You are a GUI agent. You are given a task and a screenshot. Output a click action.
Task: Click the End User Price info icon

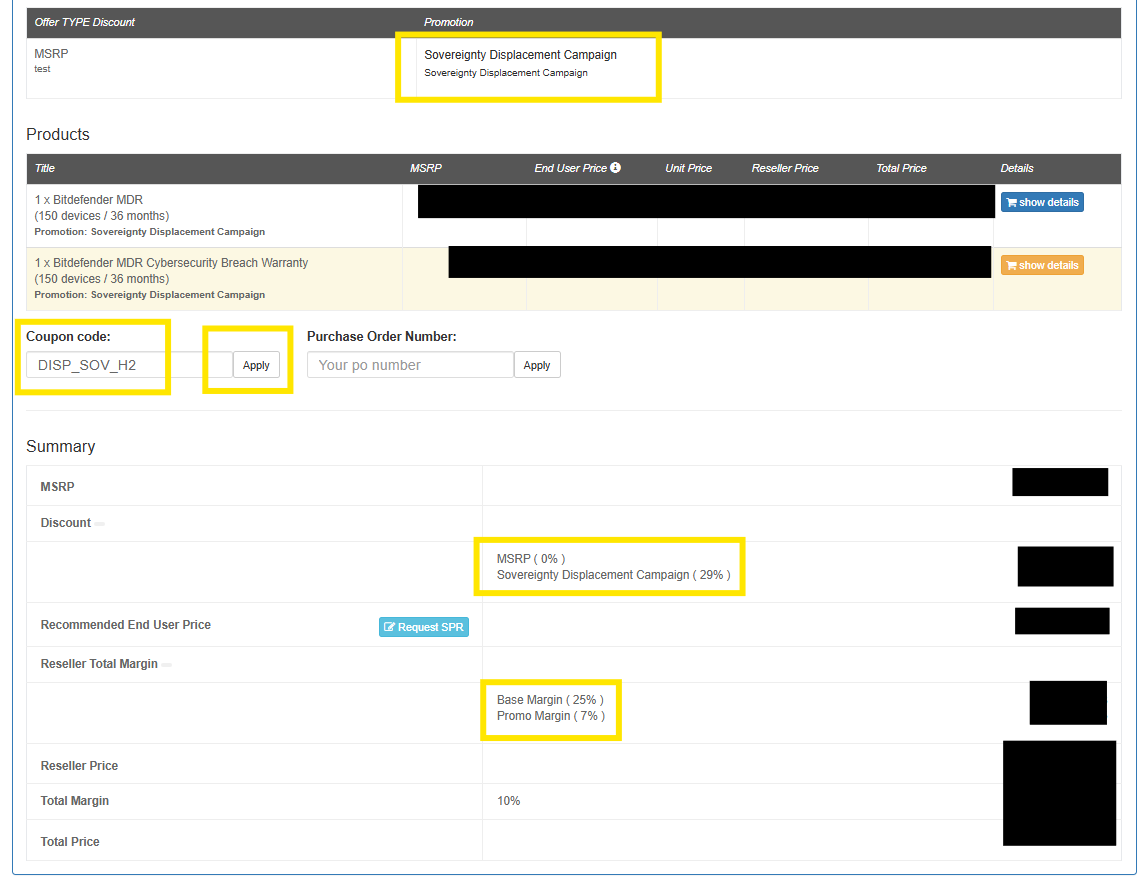tap(615, 168)
